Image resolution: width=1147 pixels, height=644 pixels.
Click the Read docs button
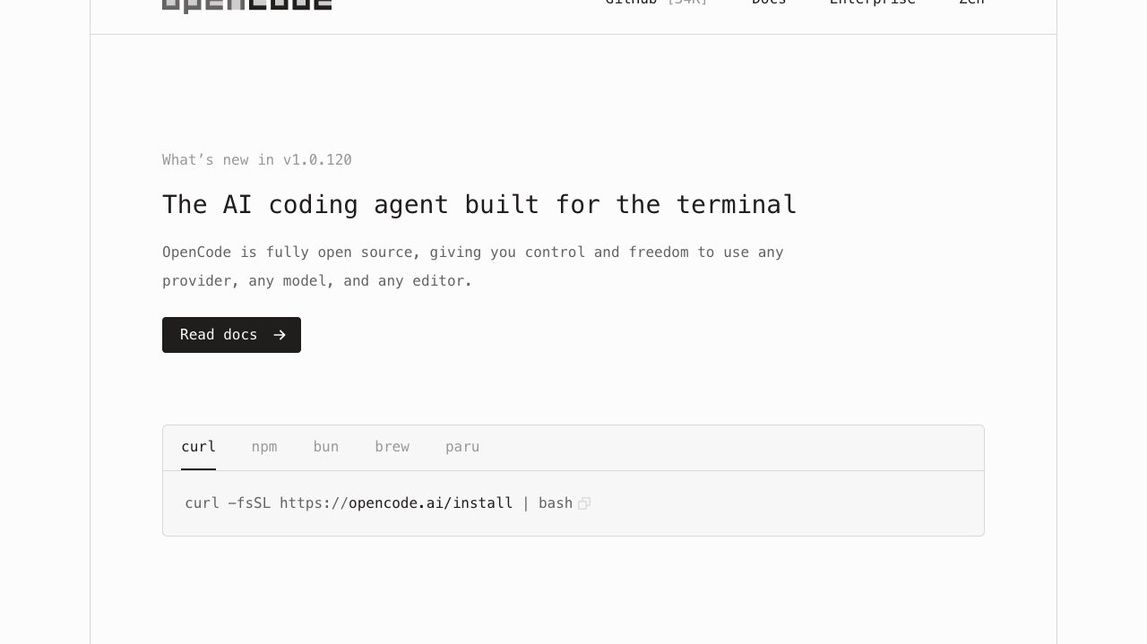click(x=231, y=334)
